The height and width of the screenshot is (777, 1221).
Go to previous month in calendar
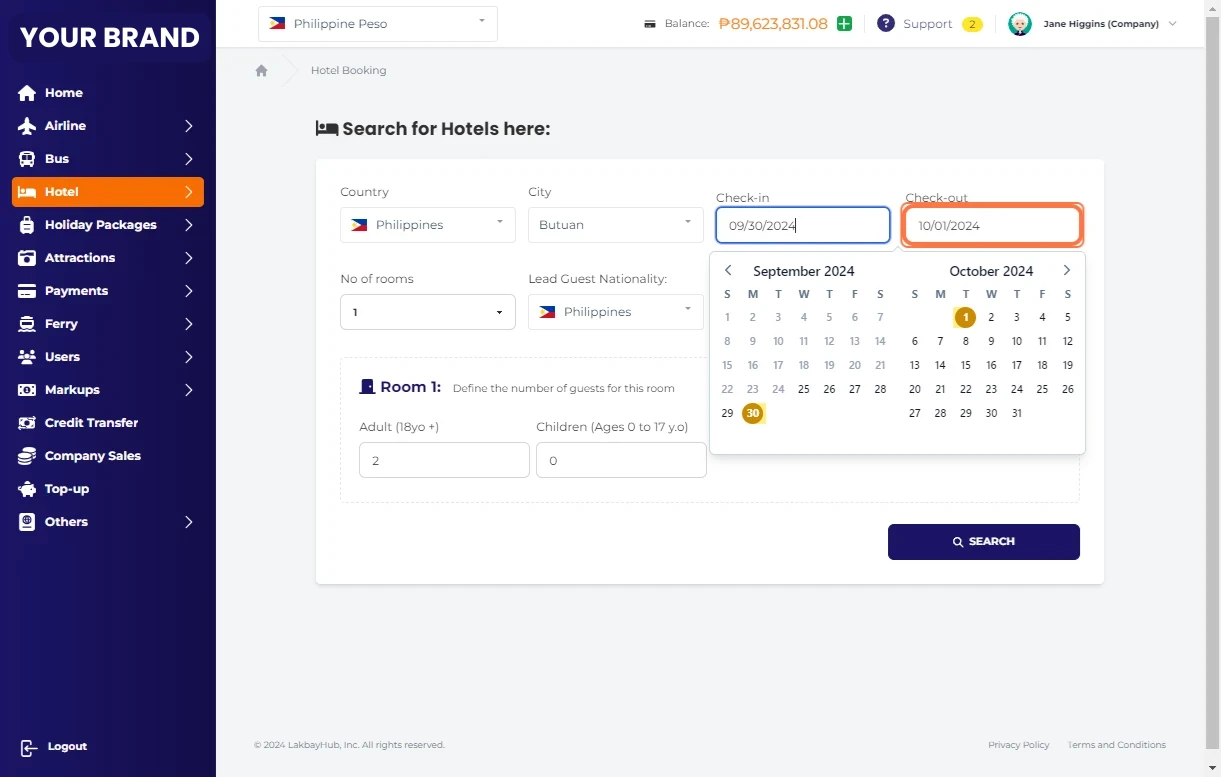click(728, 271)
